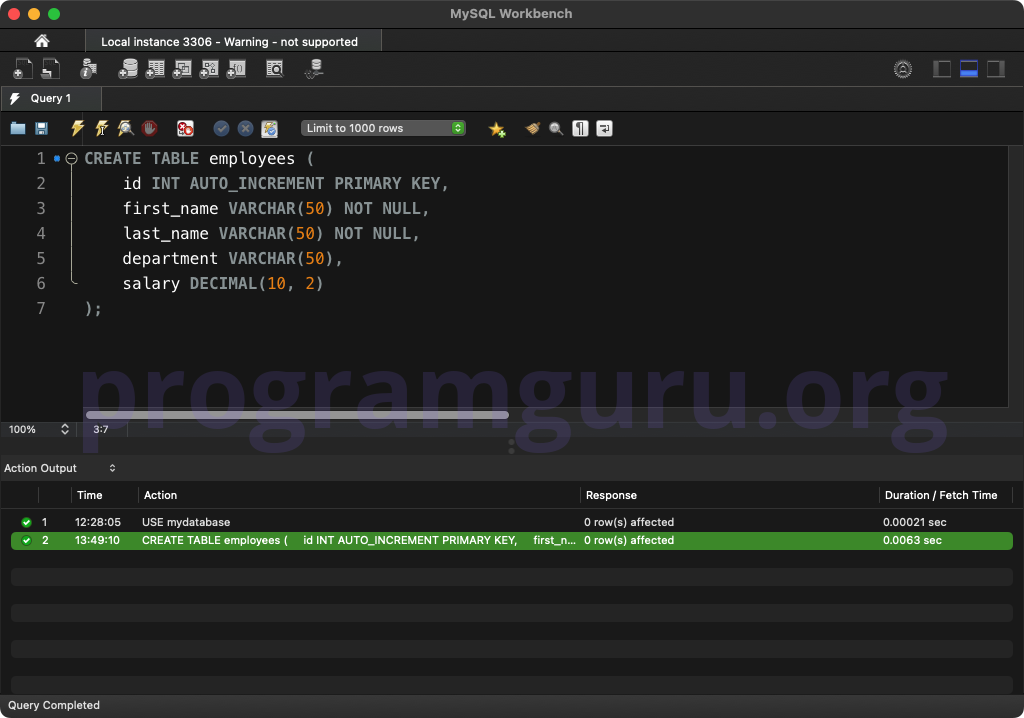Create a new table icon
Viewport: 1024px width, 718px height.
(155, 69)
